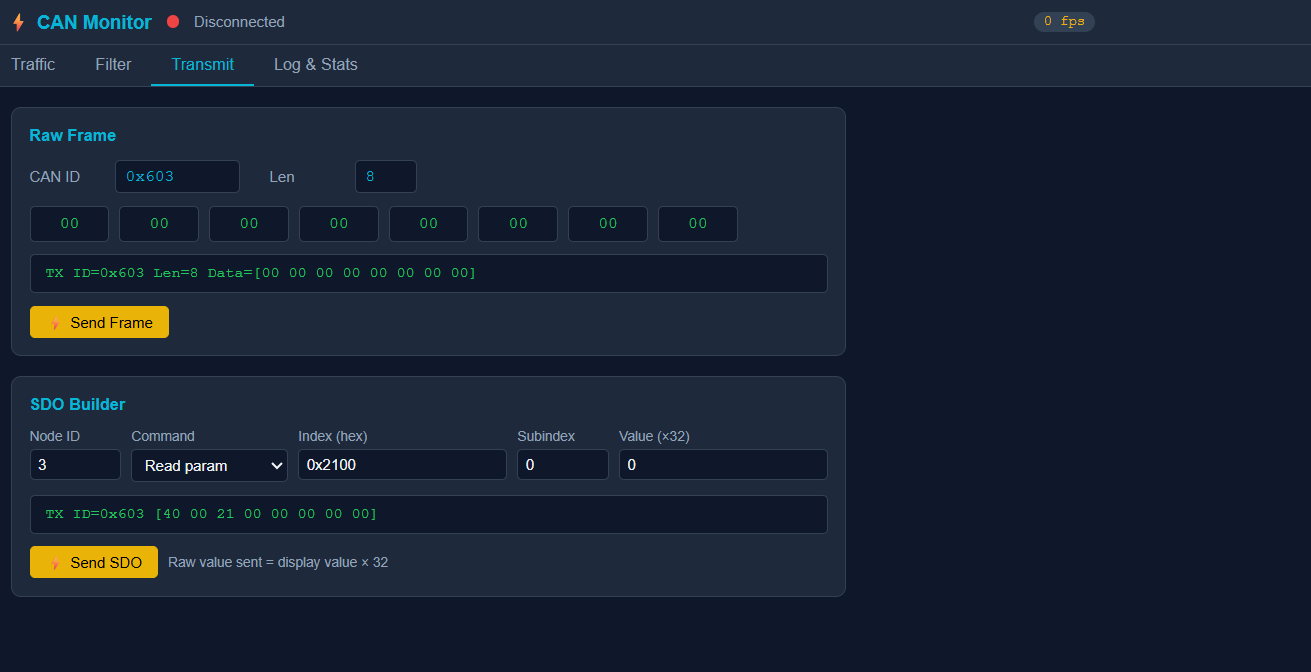Select the fourth data byte box
Viewport: 1311px width, 672px height.
tap(338, 224)
